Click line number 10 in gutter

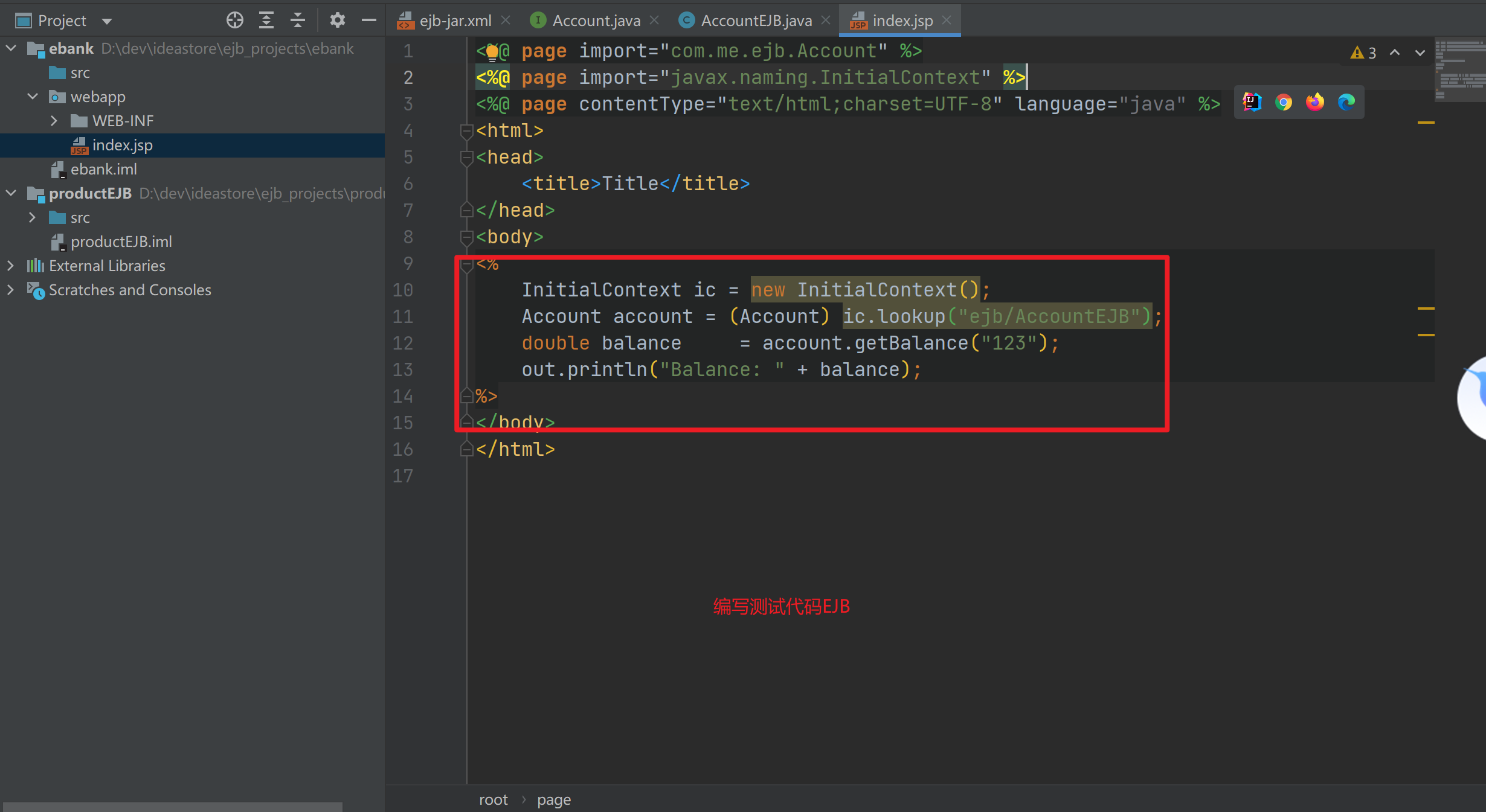pyautogui.click(x=403, y=290)
